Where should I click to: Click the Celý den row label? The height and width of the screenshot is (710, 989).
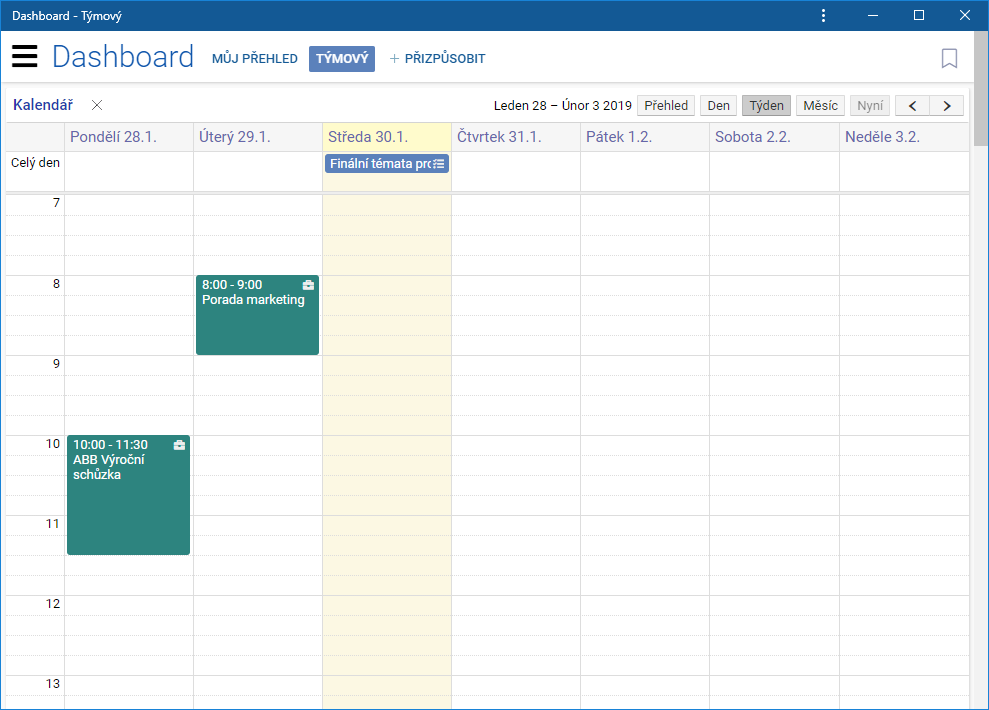[35, 163]
